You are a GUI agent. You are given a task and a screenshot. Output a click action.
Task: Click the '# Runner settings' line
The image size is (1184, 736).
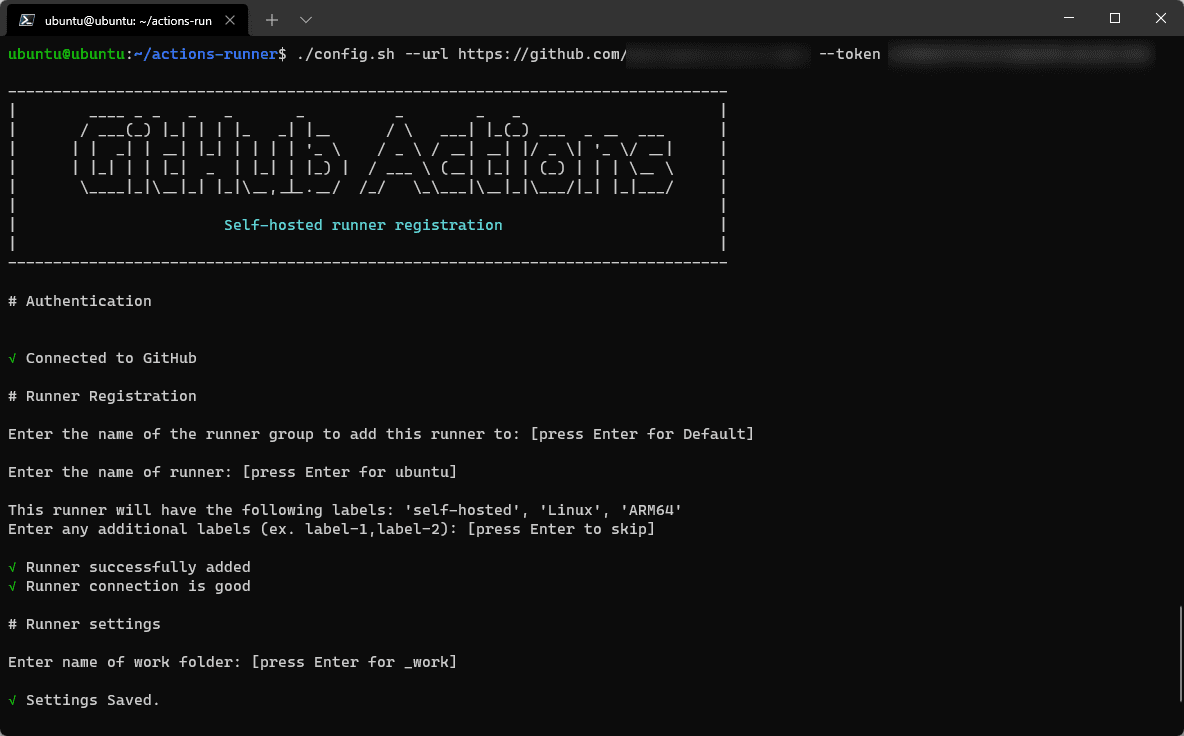(x=85, y=624)
